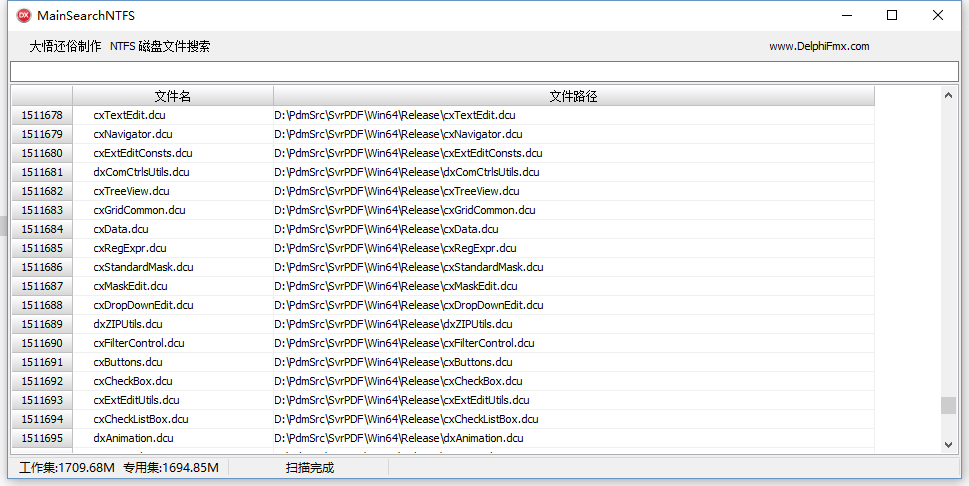
Task: Select the cxCheckBox.dcu file name
Action: click(x=133, y=381)
